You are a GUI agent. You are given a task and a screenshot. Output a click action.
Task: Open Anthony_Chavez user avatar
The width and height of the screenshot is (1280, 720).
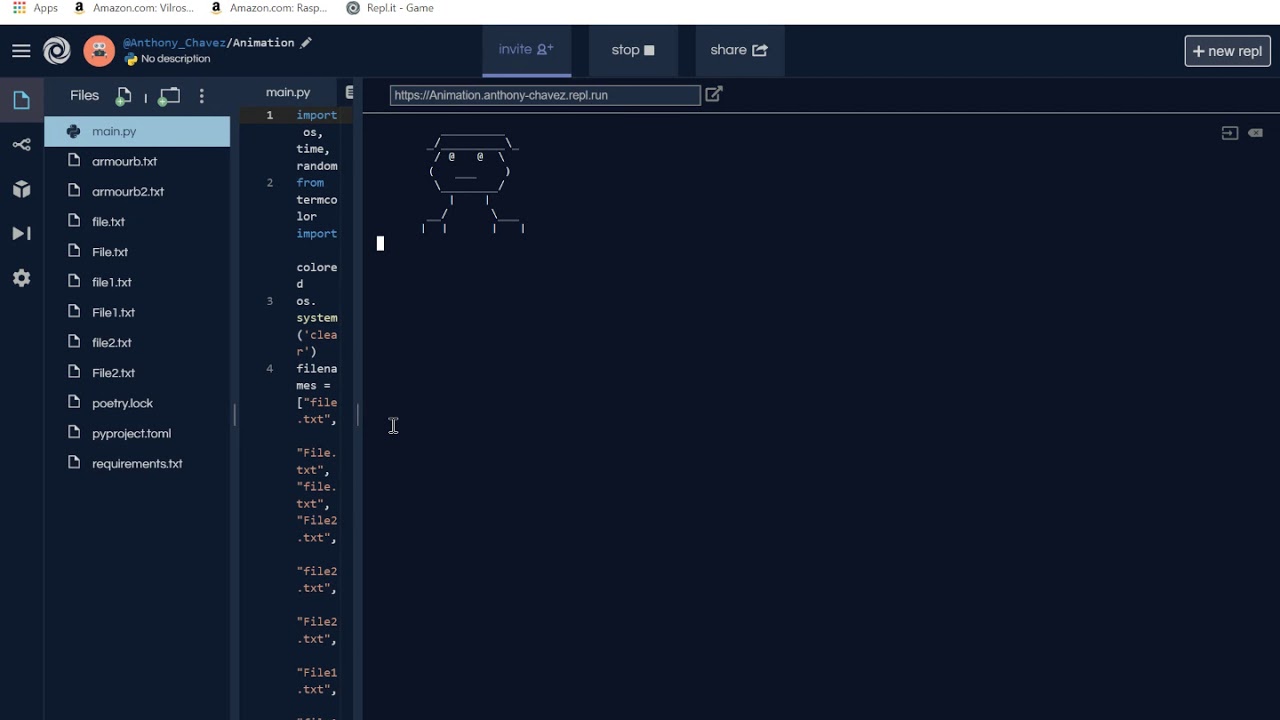pyautogui.click(x=99, y=51)
